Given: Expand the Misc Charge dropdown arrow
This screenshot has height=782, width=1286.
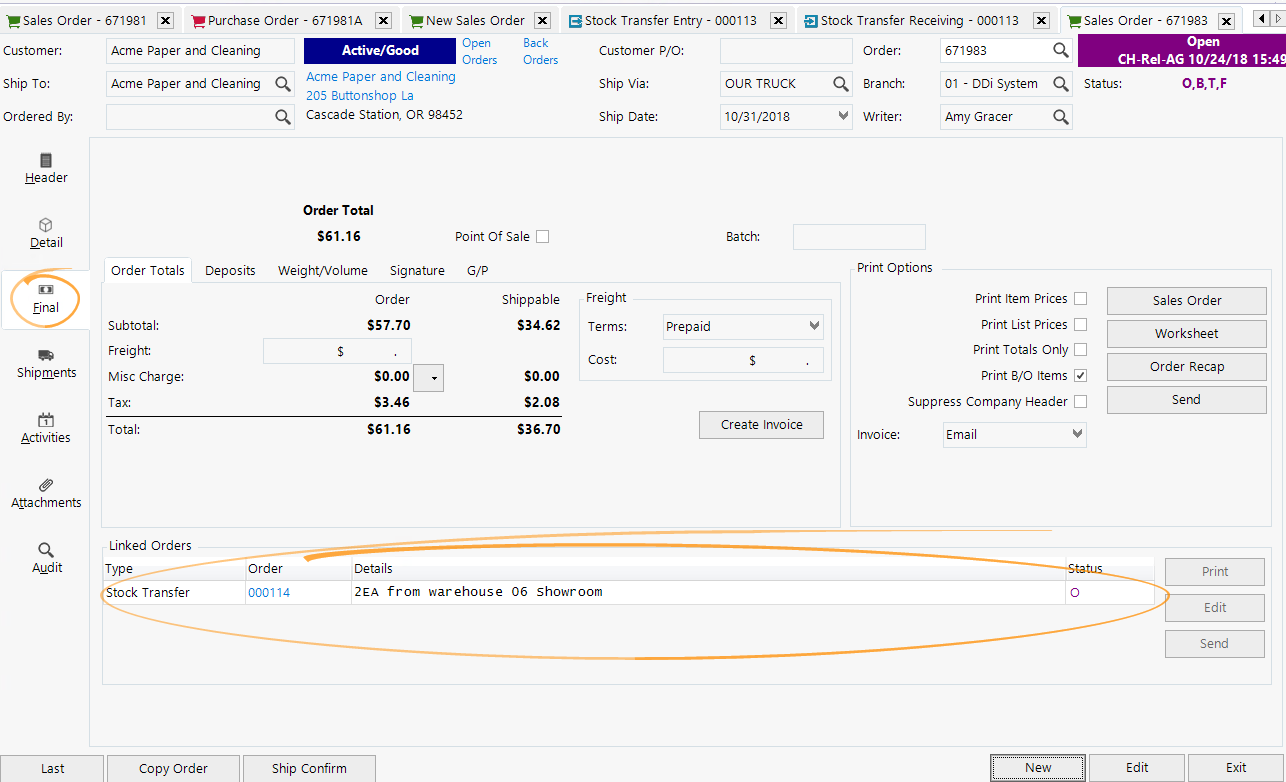Looking at the screenshot, I should (x=428, y=378).
